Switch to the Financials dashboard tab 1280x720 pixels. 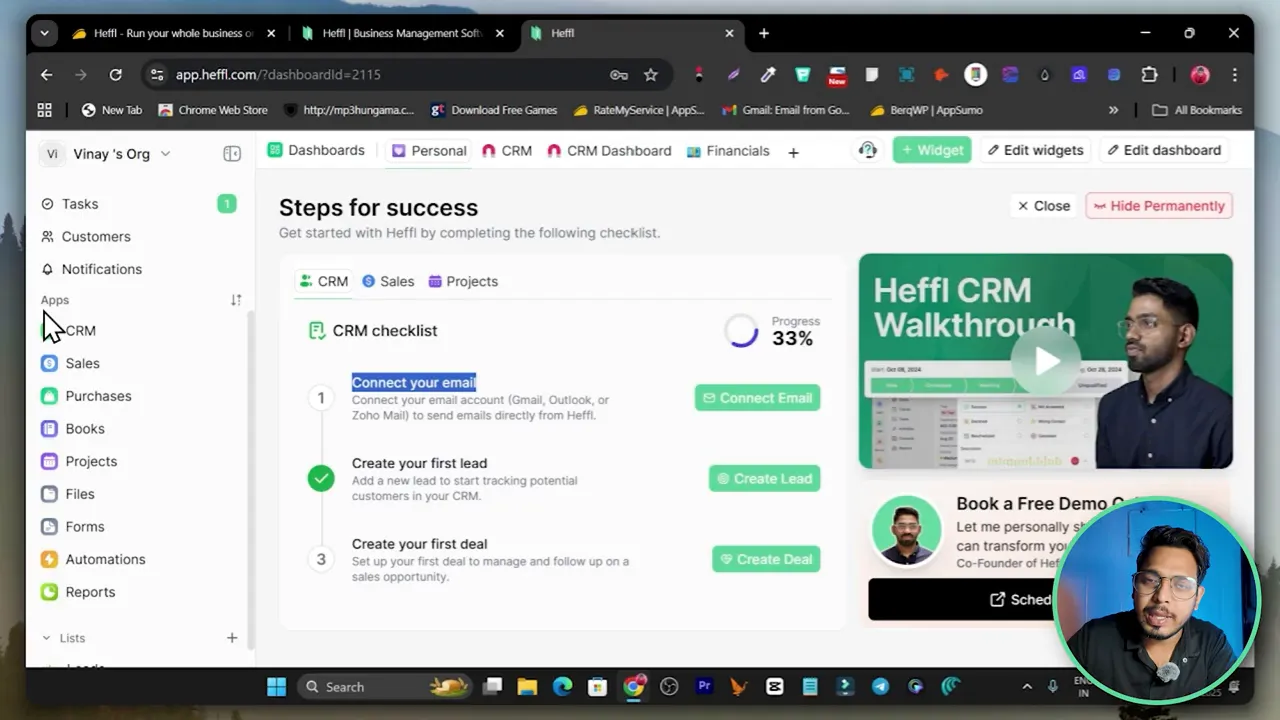[737, 151]
